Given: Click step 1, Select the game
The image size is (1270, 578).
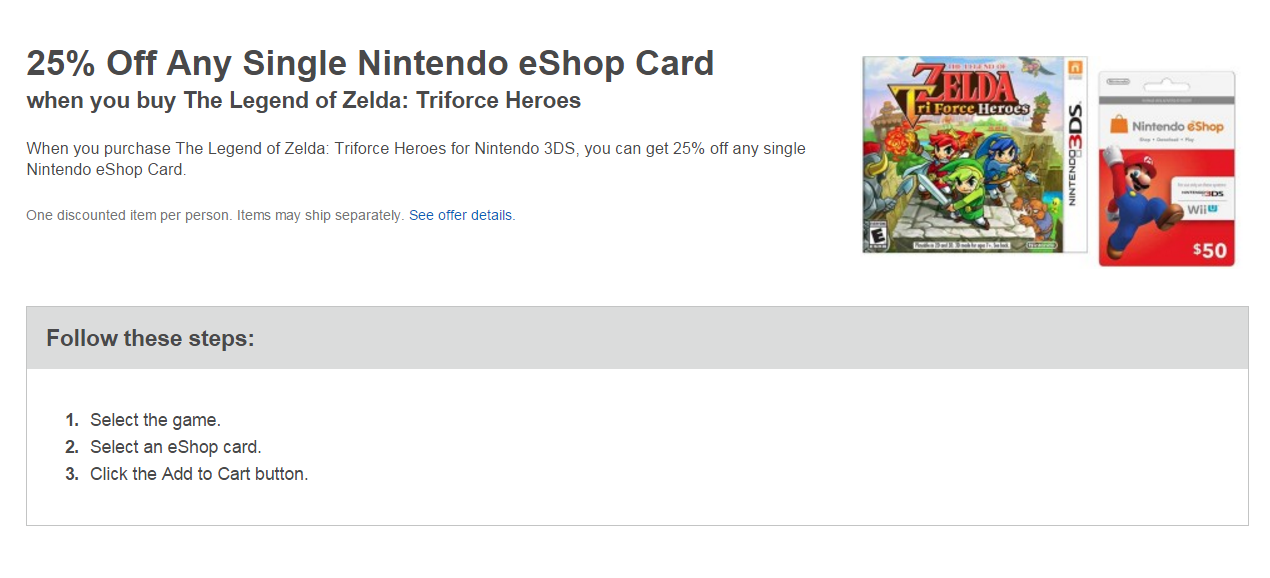Looking at the screenshot, I should pos(155,420).
